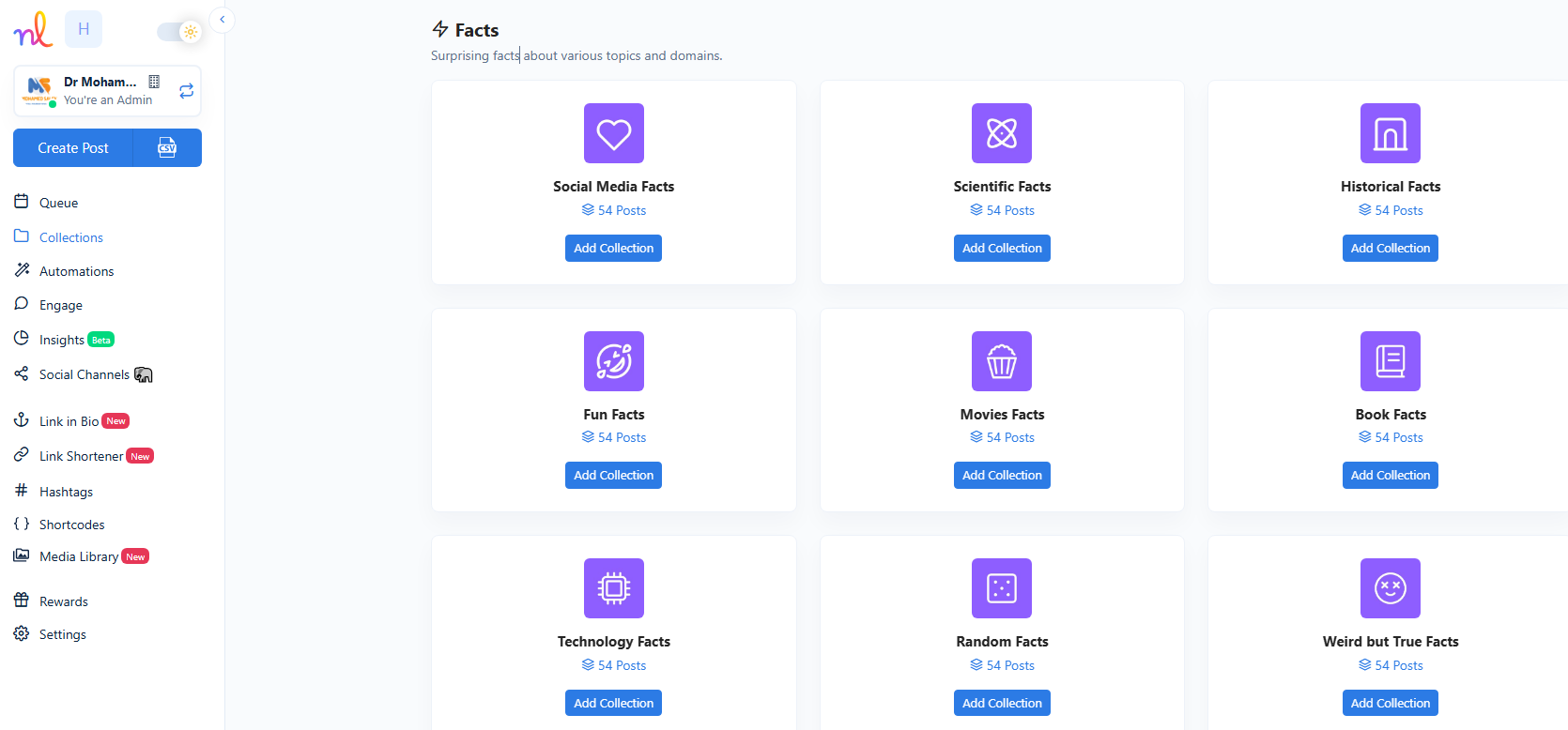Click the Media Library image icon
The height and width of the screenshot is (730, 1568).
coord(22,555)
